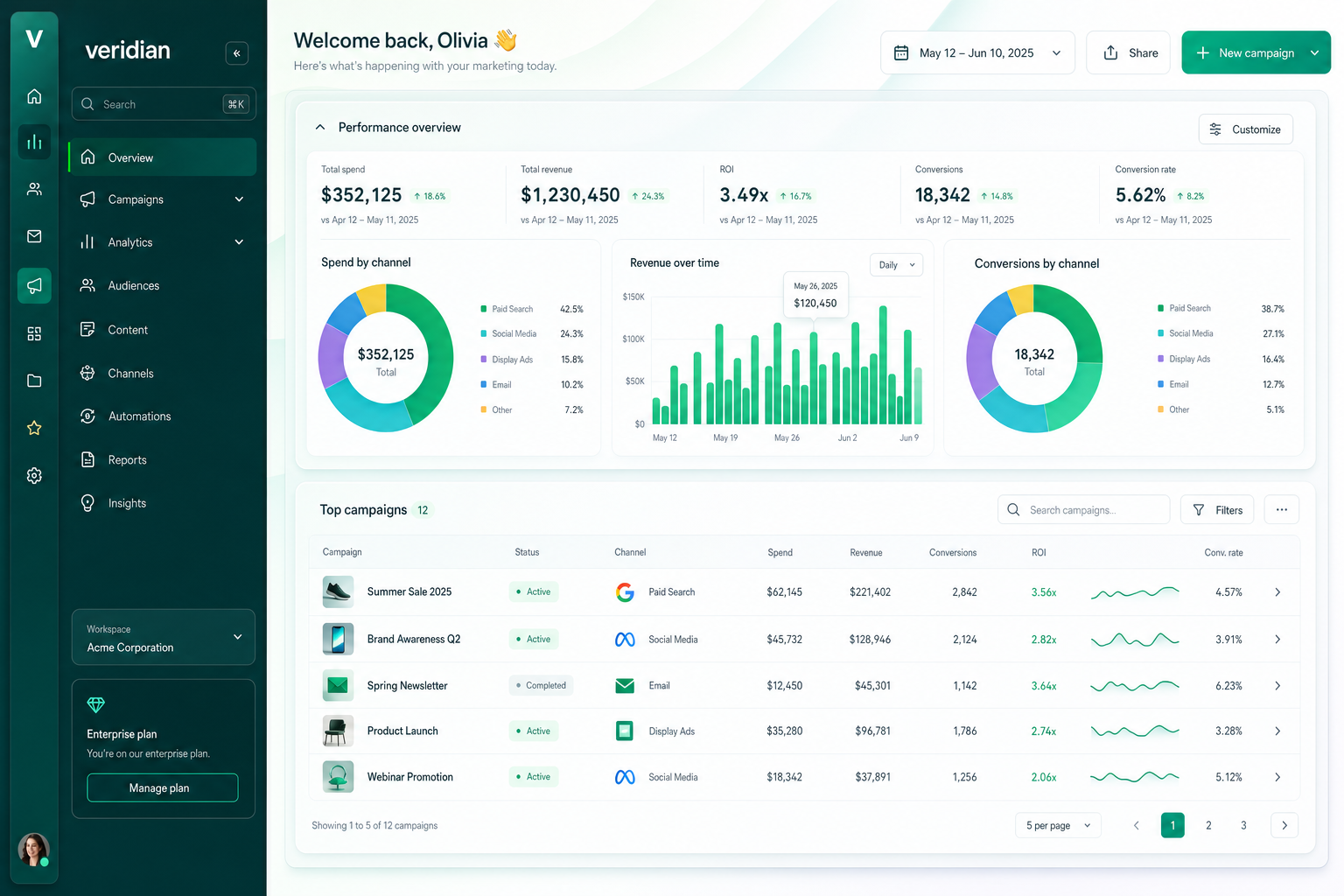Click the display ads icon on Product Launch row

(625, 731)
